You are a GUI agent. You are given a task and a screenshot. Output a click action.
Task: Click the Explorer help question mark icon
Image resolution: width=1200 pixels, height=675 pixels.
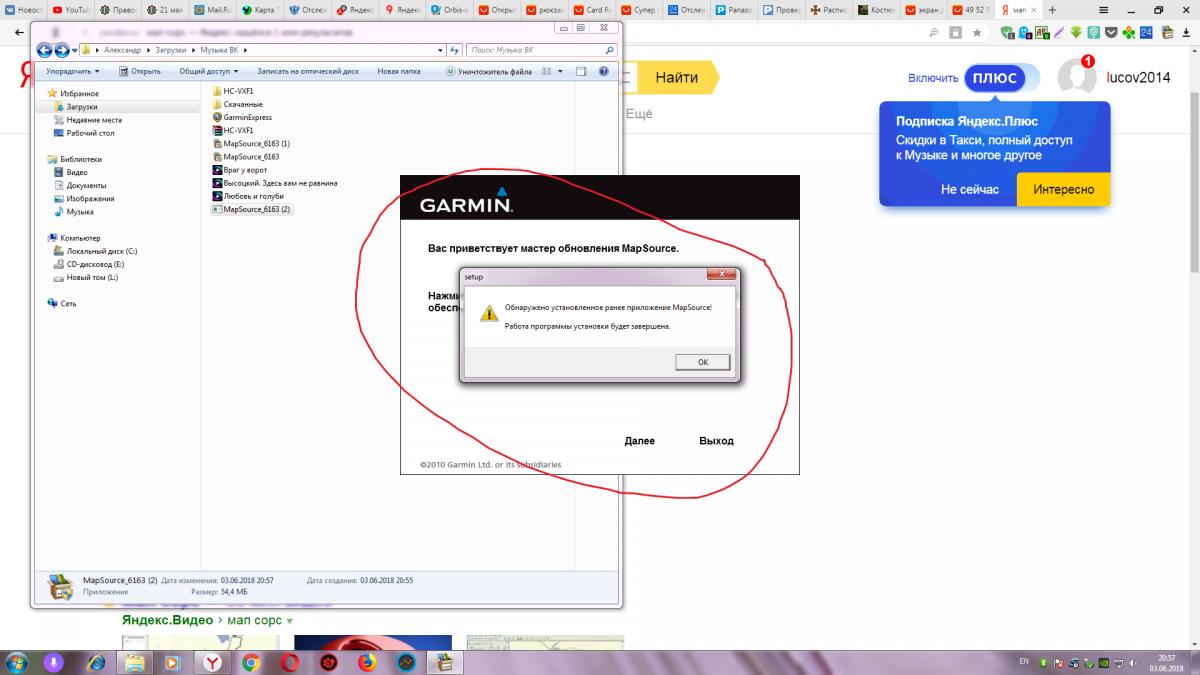click(x=604, y=72)
